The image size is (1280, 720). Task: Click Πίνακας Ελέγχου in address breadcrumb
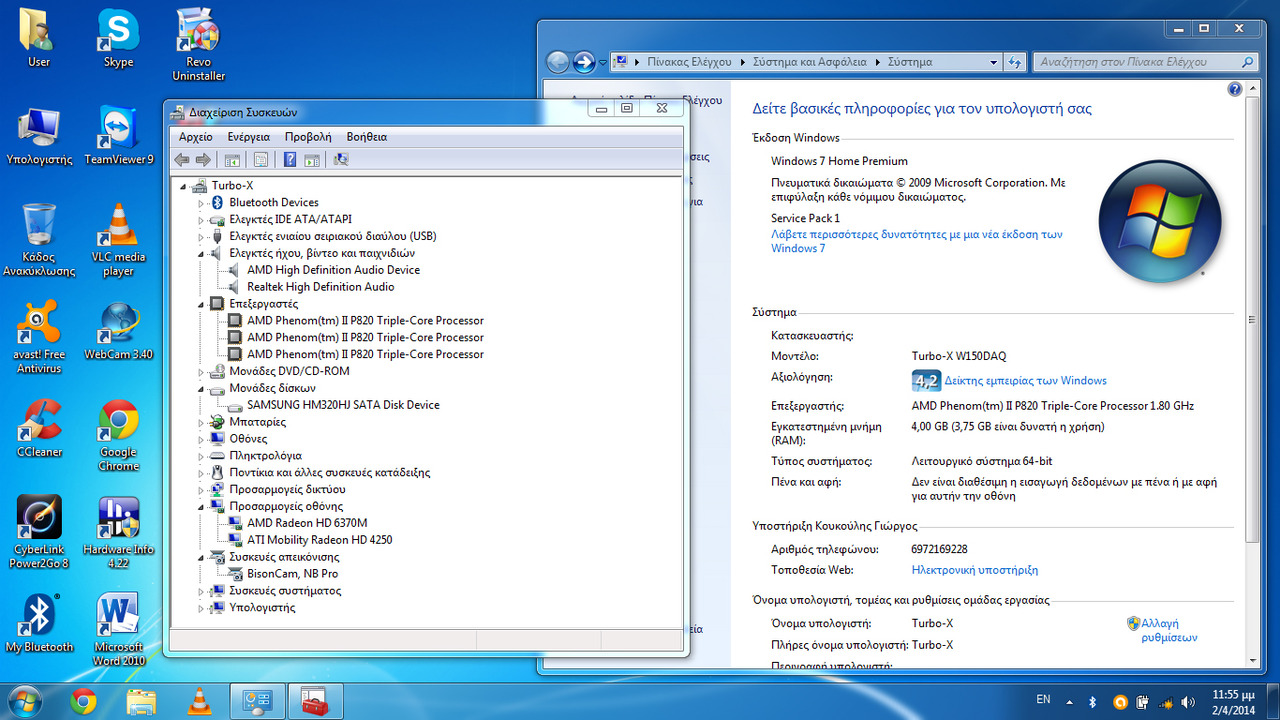coord(689,62)
